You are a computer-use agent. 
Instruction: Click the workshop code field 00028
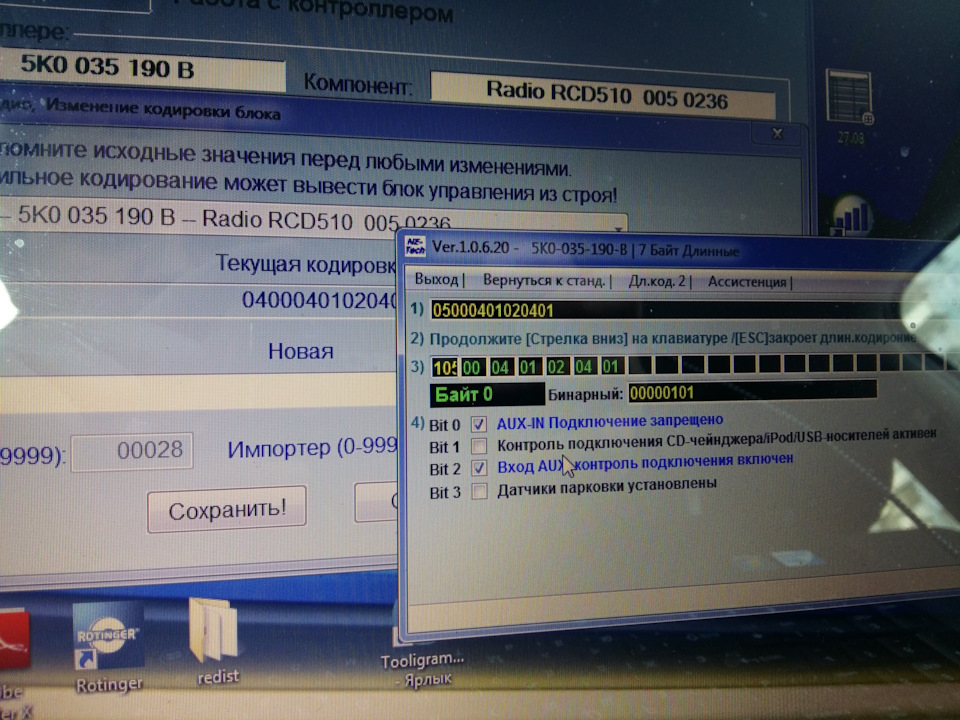[x=132, y=451]
